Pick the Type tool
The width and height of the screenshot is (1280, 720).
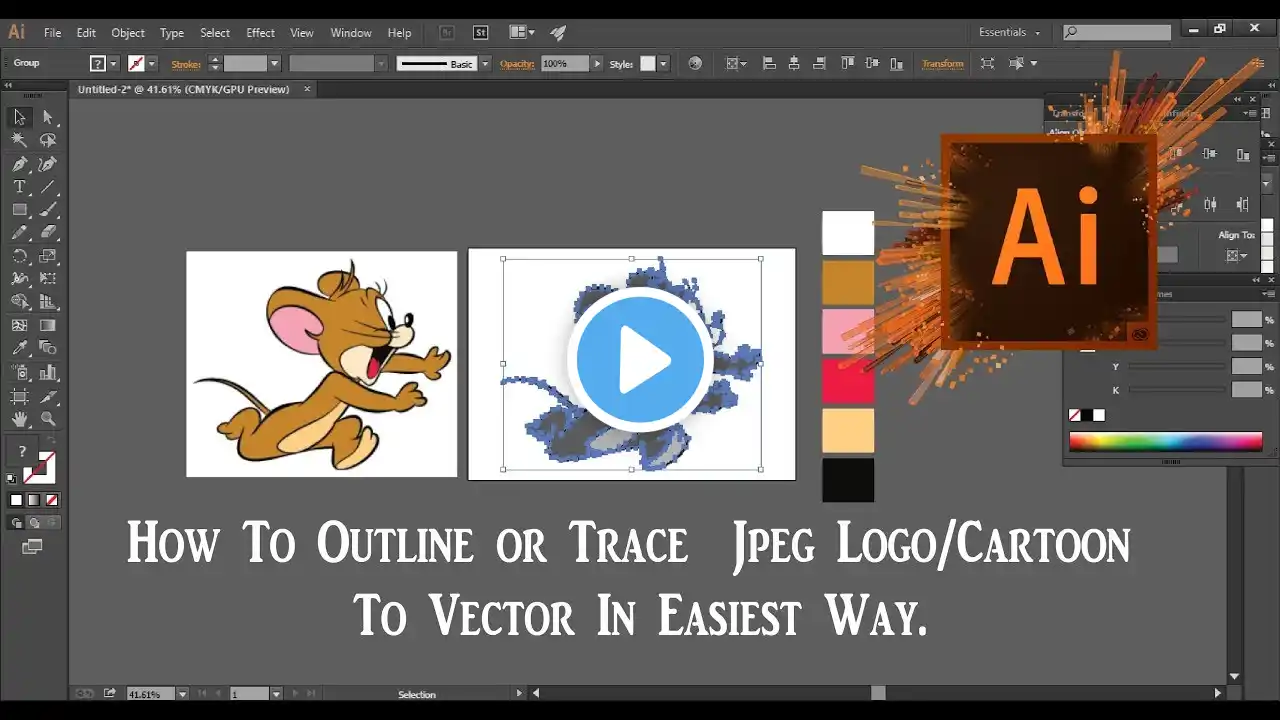point(19,187)
